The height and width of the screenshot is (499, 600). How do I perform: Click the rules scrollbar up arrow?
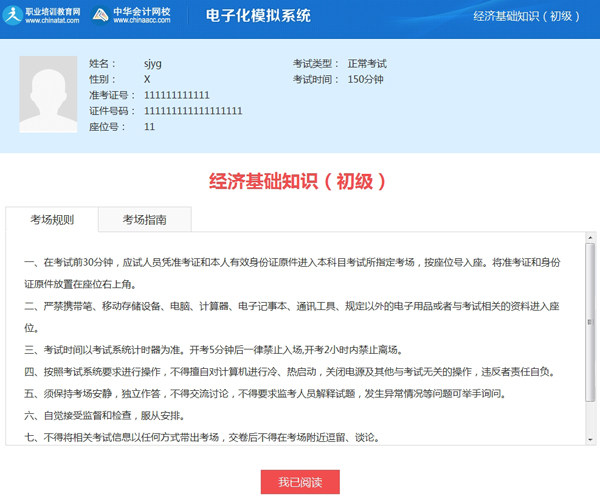(x=590, y=238)
